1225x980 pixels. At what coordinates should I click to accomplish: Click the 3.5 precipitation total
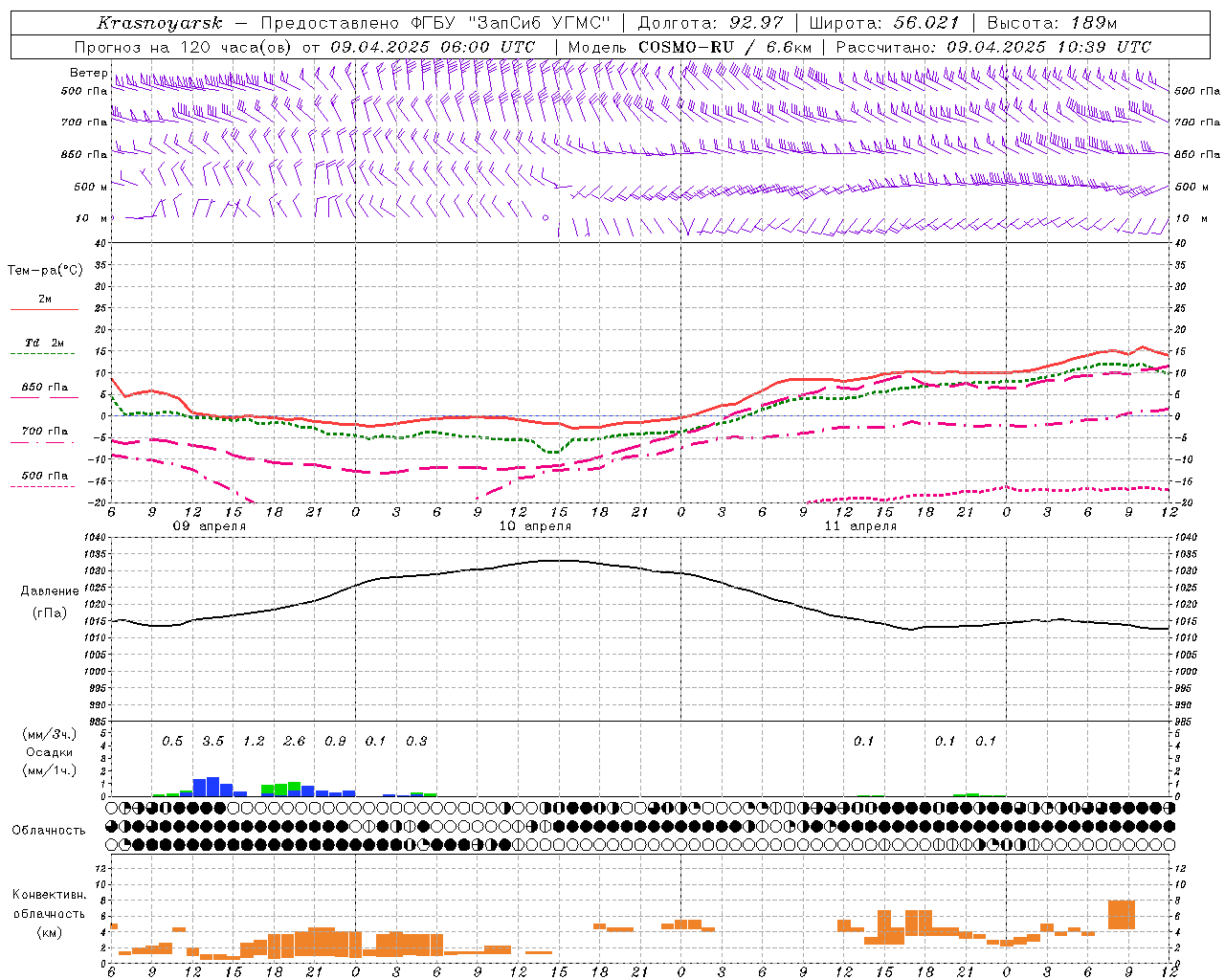[x=212, y=741]
